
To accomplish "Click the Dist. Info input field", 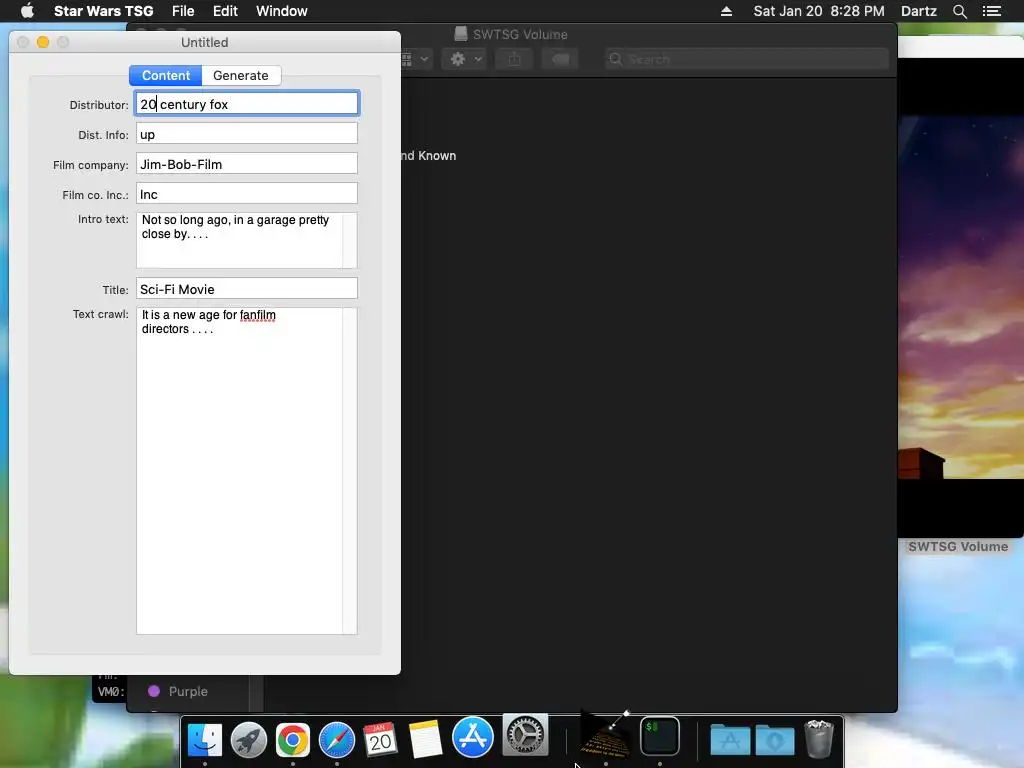I will click(247, 134).
